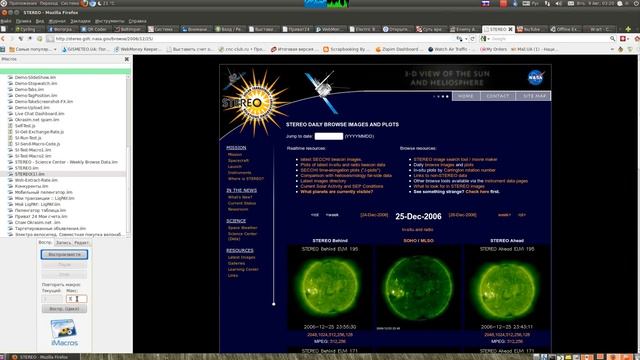Select the SI-Run-Test.js script
Image resolution: width=640 pixels, height=360 pixels.
pos(28,138)
